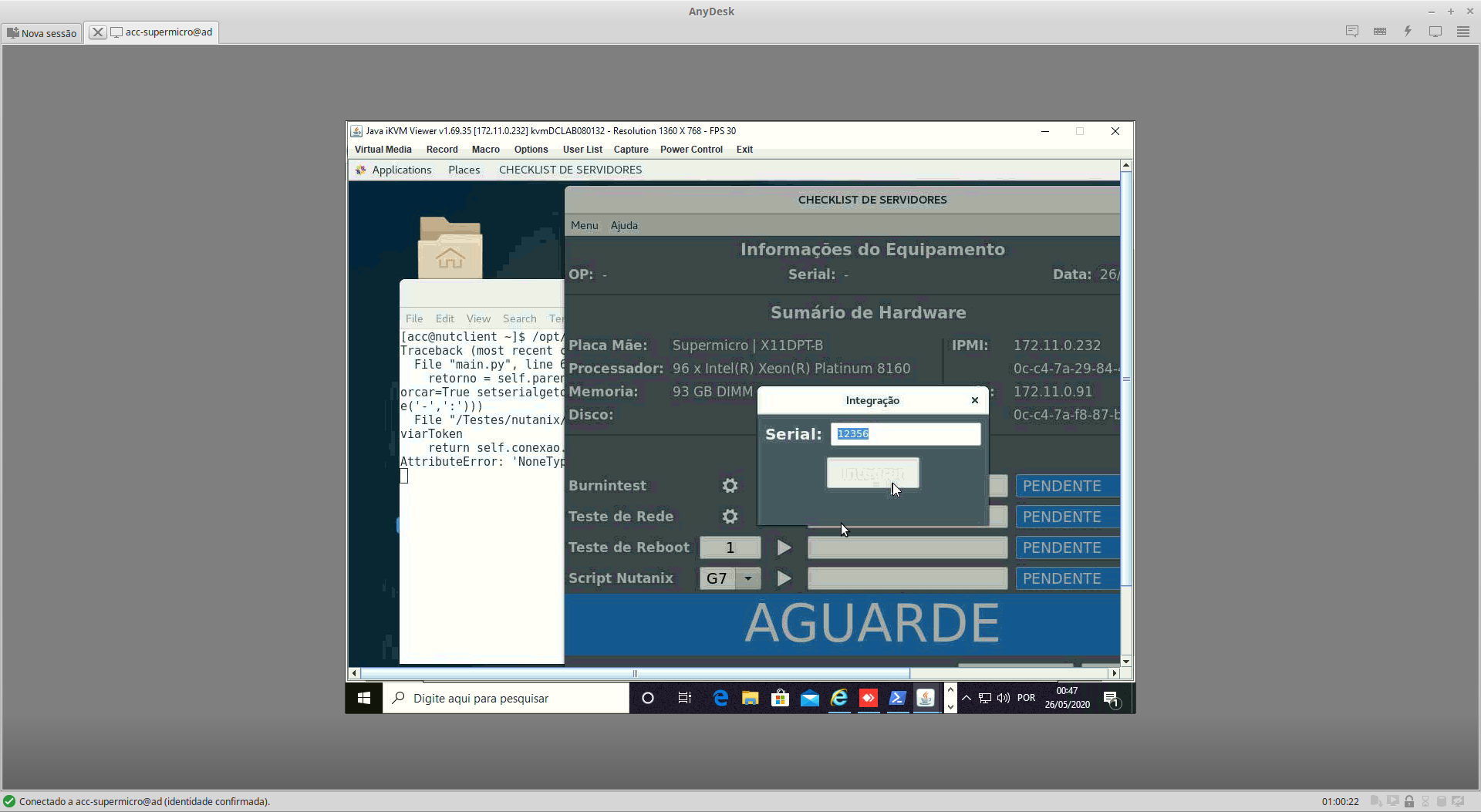Switch to Java app on taskbar

click(x=926, y=698)
